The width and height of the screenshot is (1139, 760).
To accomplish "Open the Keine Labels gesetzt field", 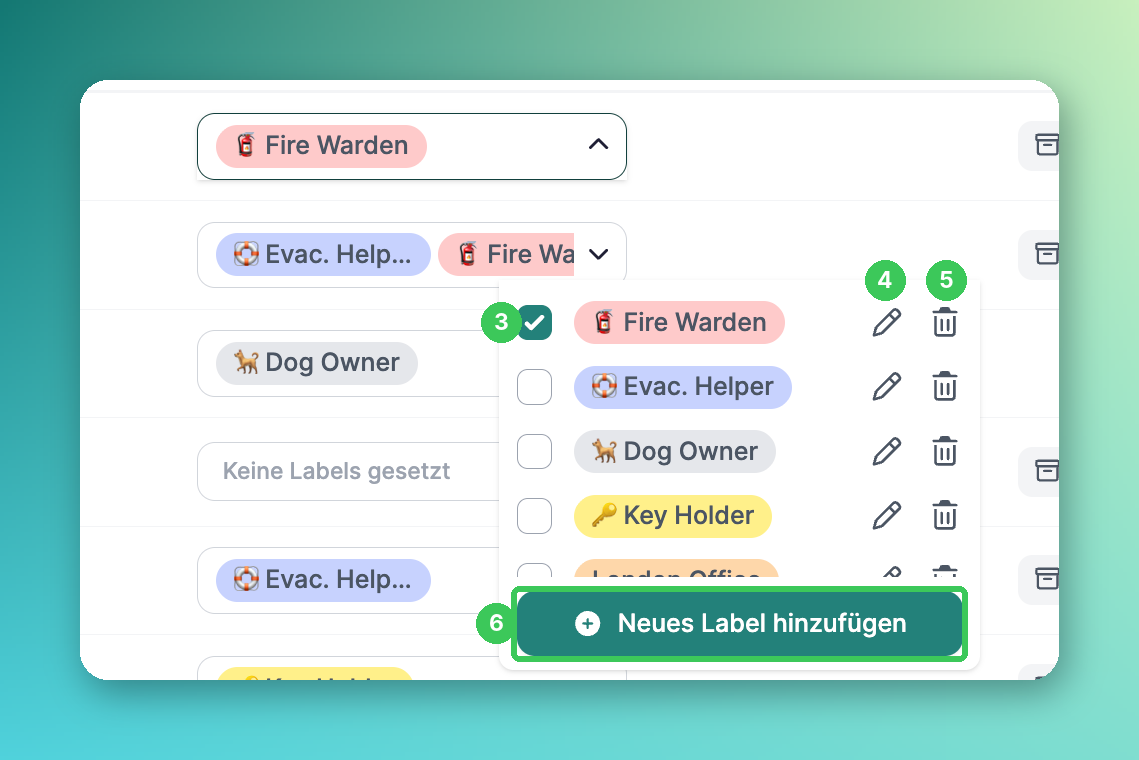I will (348, 471).
